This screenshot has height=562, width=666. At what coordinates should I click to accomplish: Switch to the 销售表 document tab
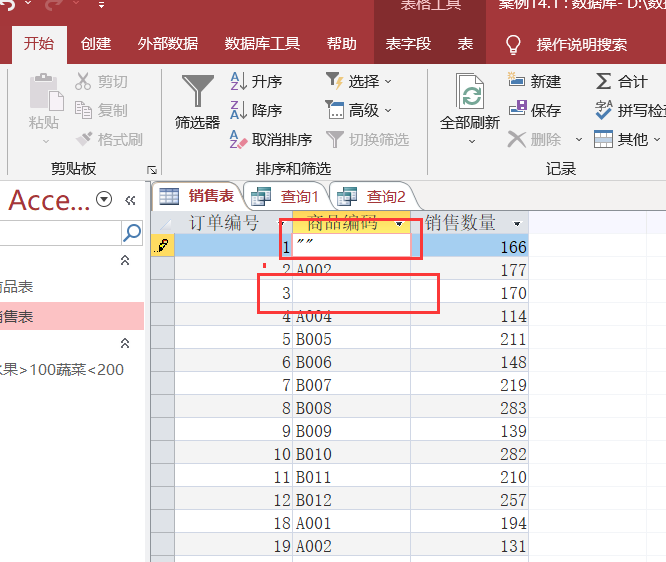click(x=197, y=196)
